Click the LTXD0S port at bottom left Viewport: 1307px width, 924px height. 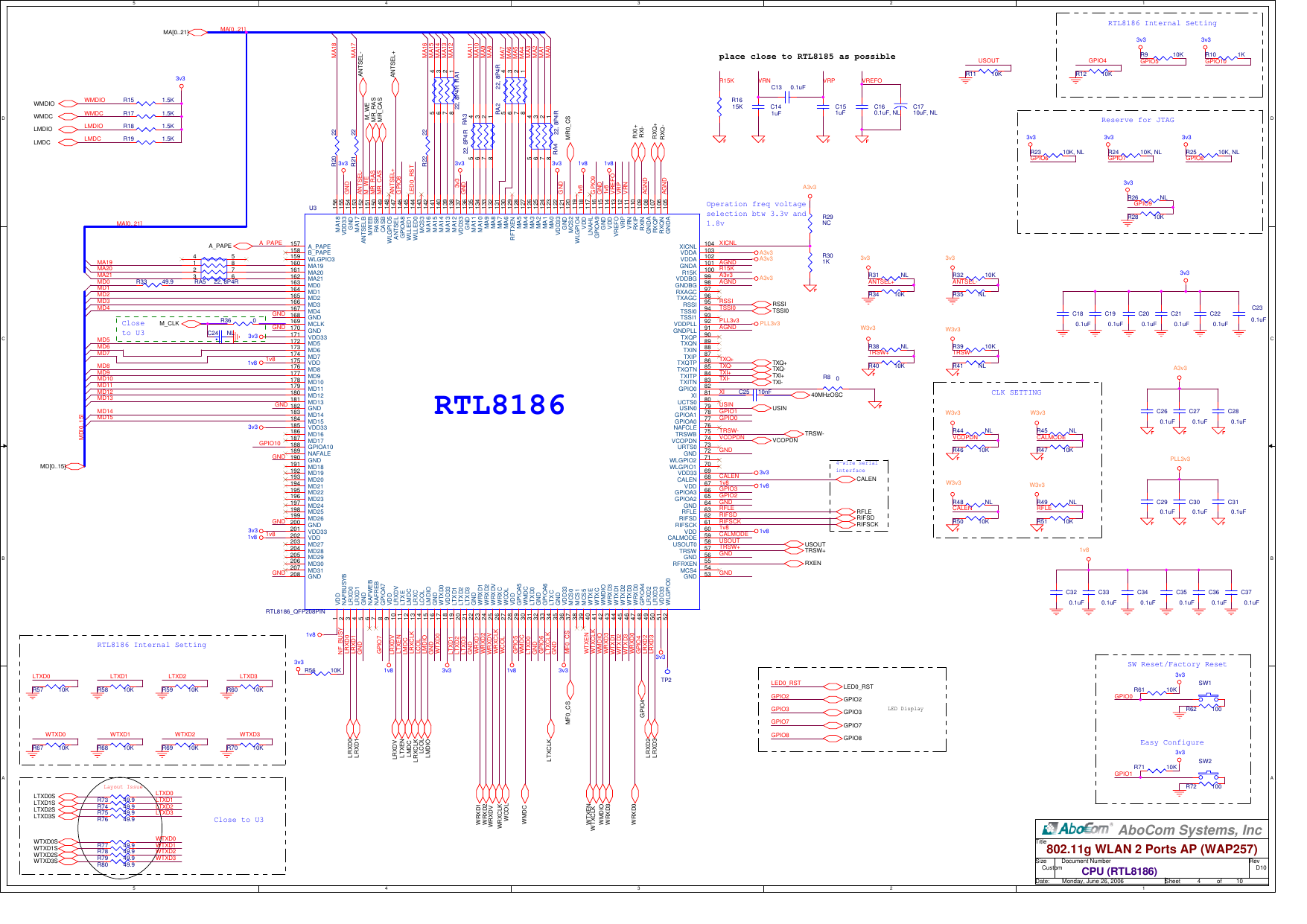pyautogui.click(x=68, y=796)
